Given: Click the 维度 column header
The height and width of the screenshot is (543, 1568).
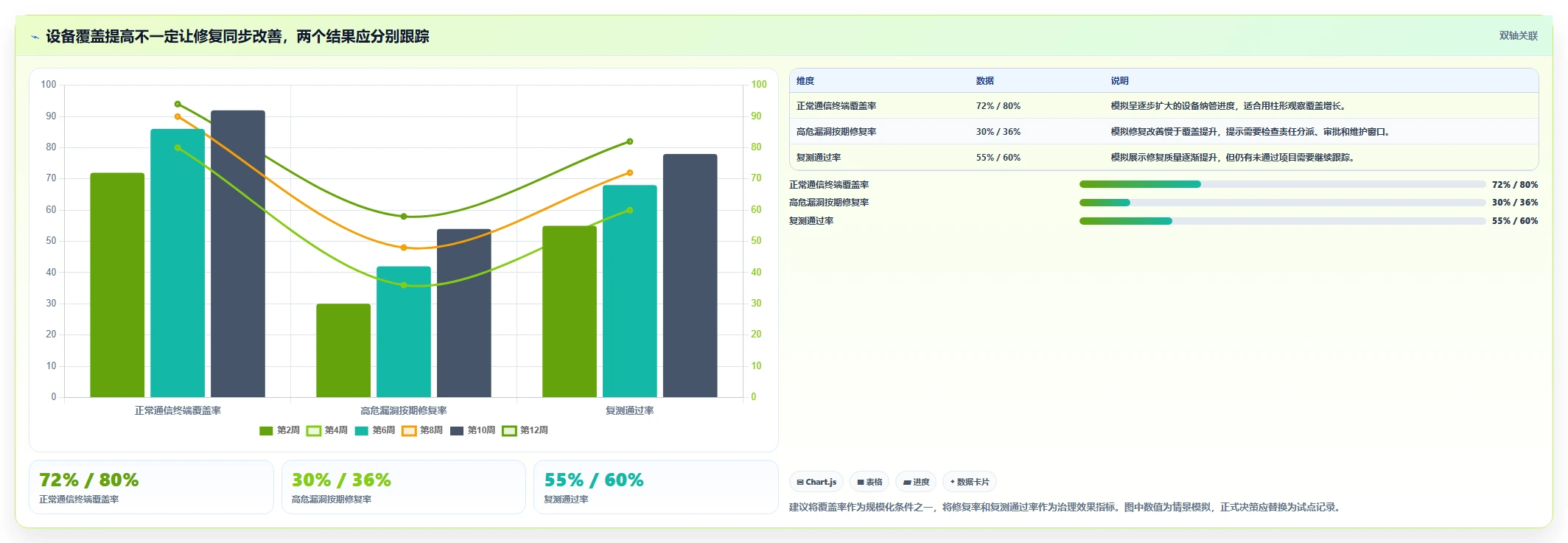Looking at the screenshot, I should [805, 81].
